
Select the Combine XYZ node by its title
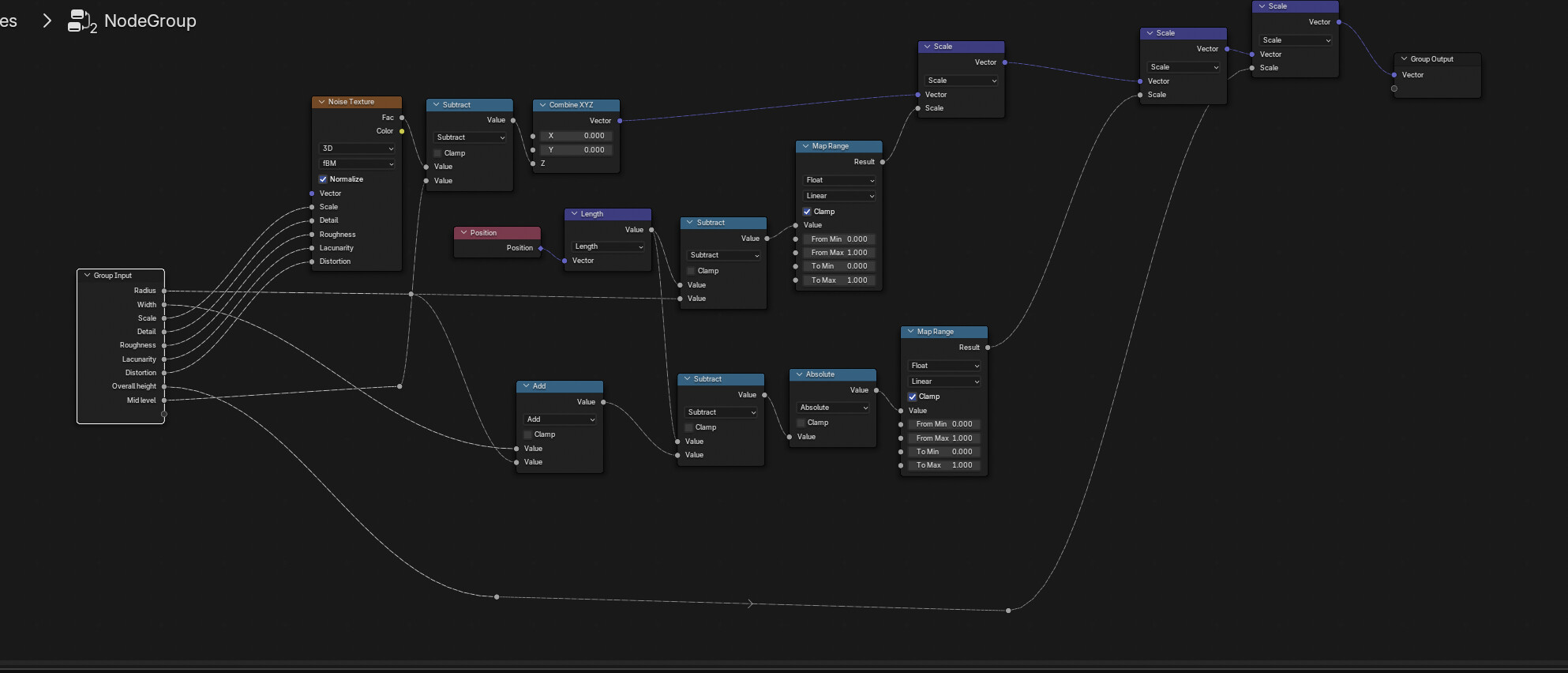pyautogui.click(x=571, y=105)
